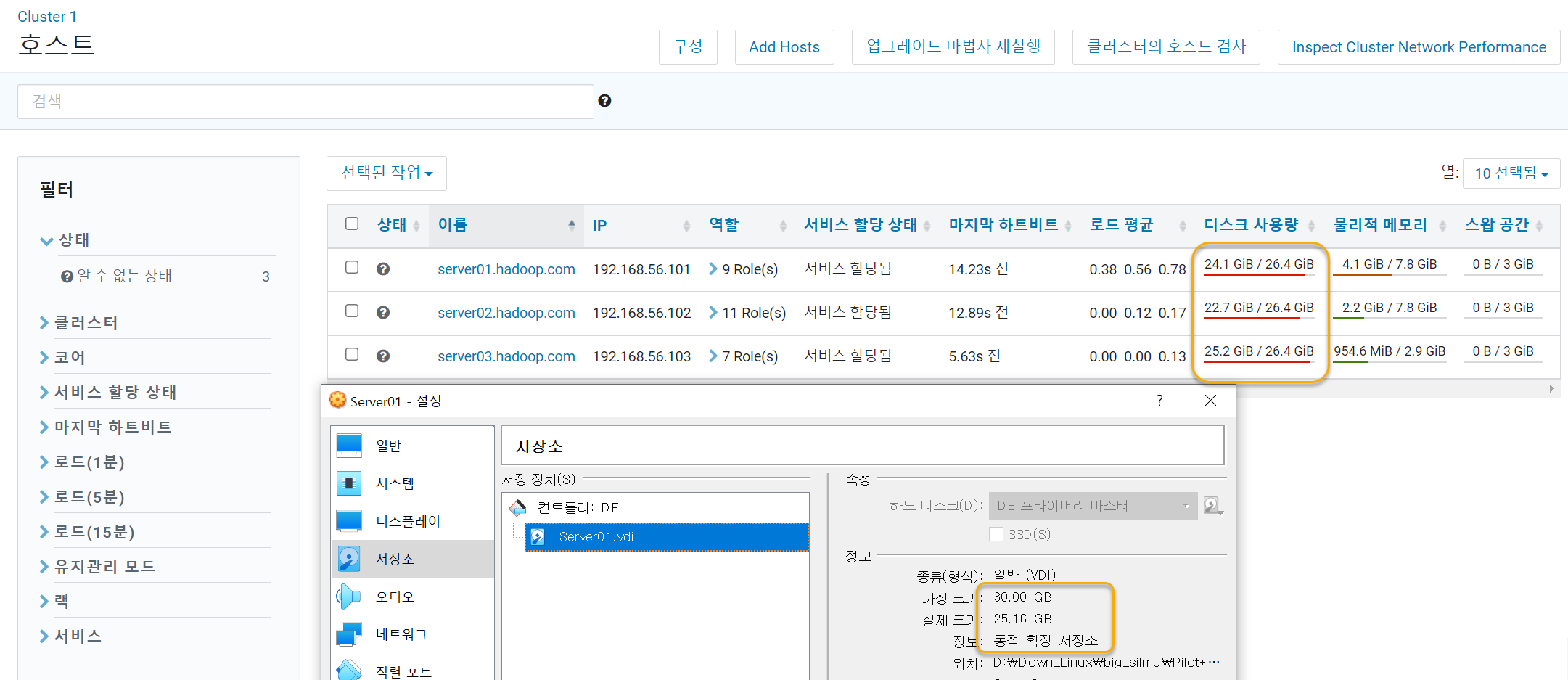Click the 네트워크 icon in Server01 settings
The height and width of the screenshot is (680, 1568).
[x=349, y=634]
